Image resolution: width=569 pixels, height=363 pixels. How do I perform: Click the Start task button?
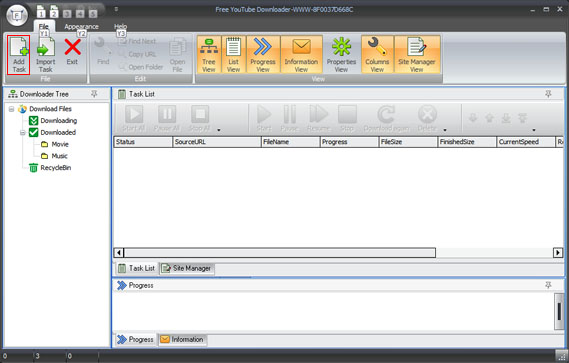[x=264, y=118]
